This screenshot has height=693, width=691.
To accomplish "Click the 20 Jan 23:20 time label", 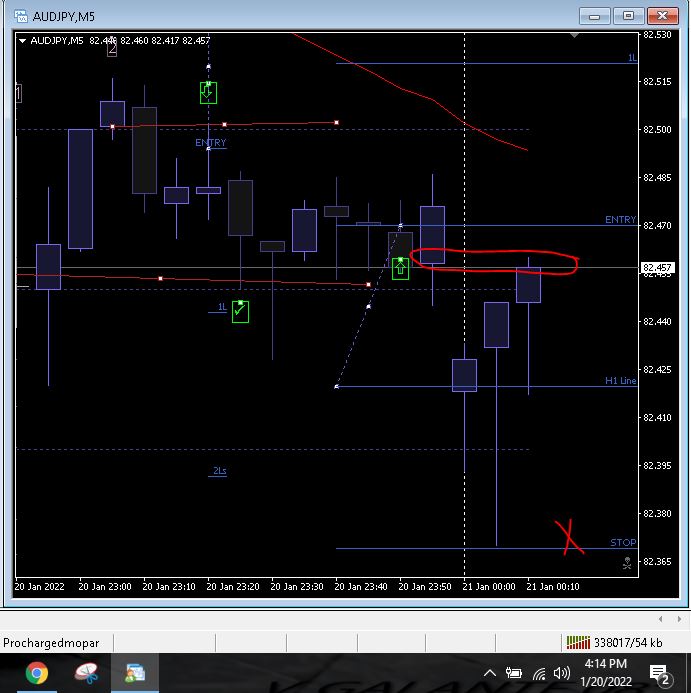I will click(x=233, y=586).
